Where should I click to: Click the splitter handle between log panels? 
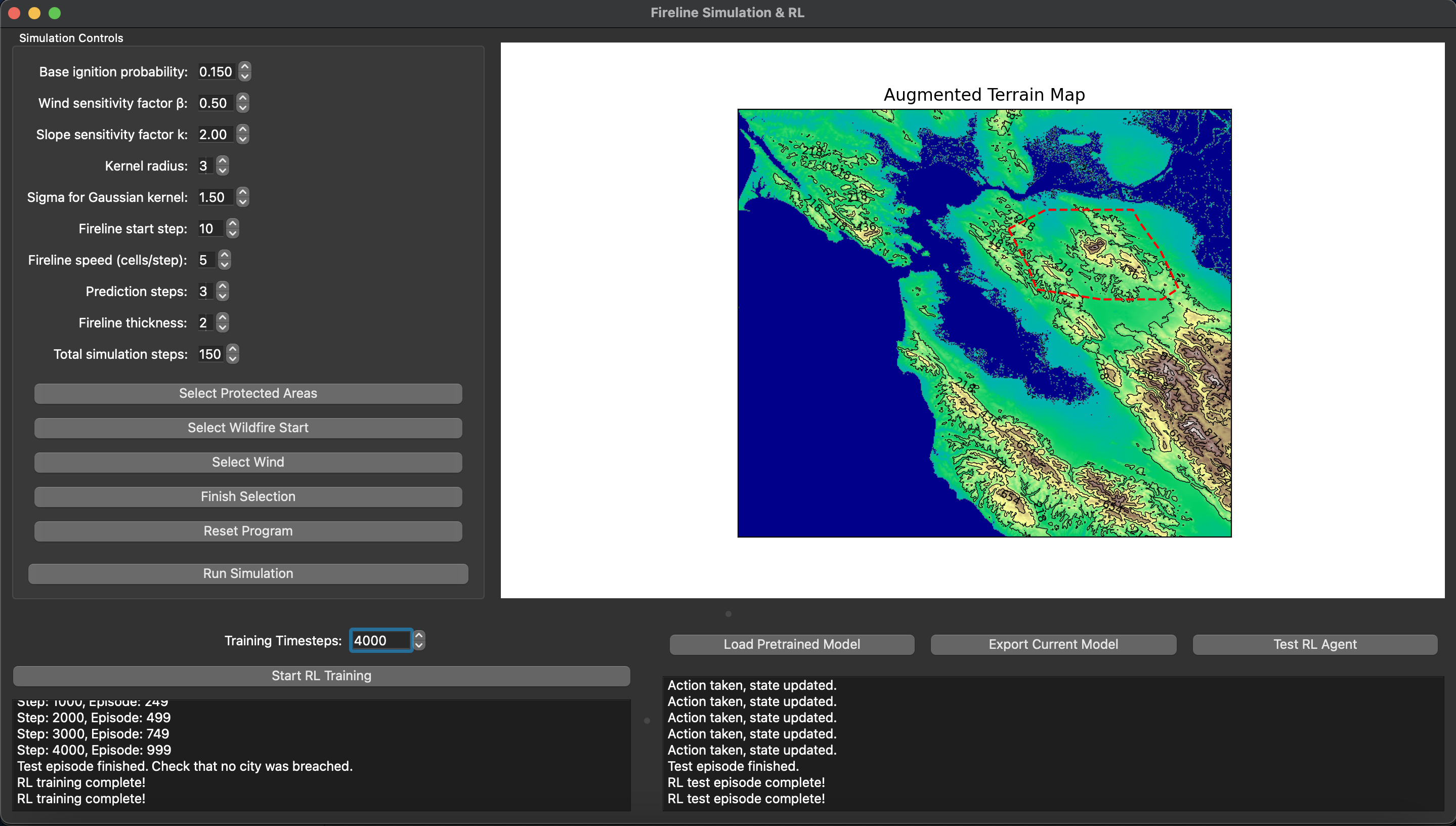(647, 721)
